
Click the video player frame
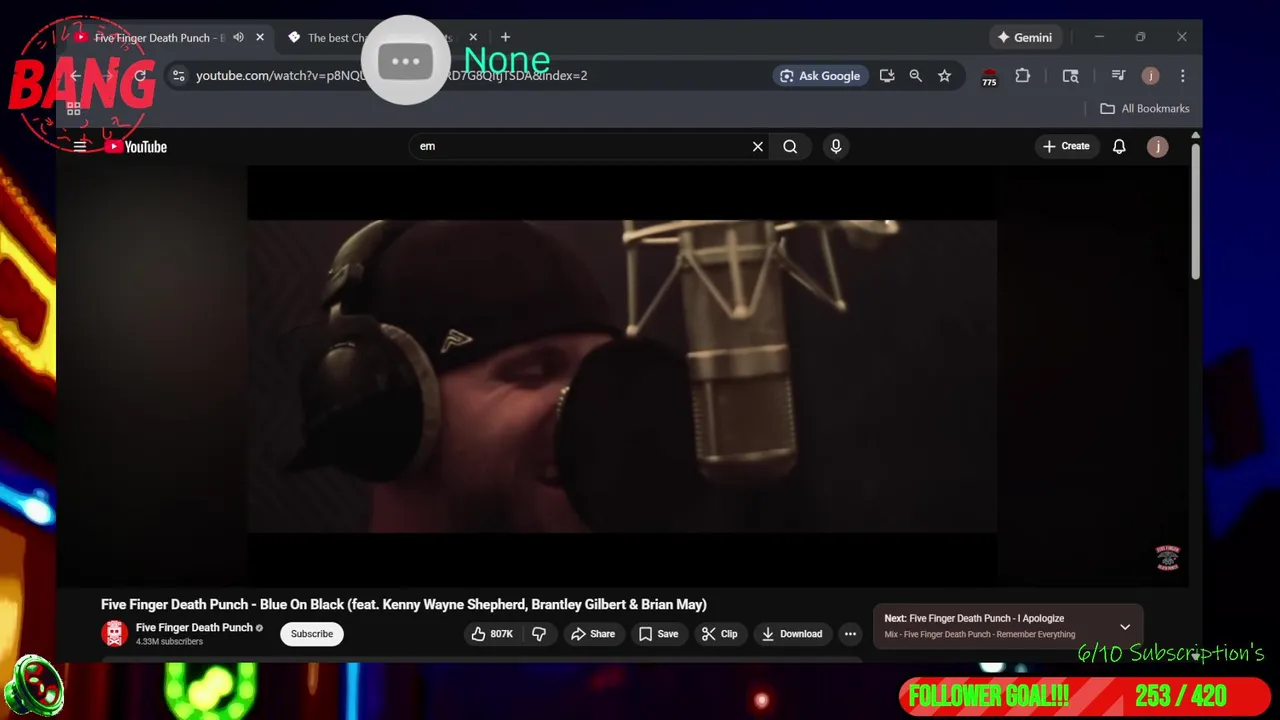tap(622, 376)
